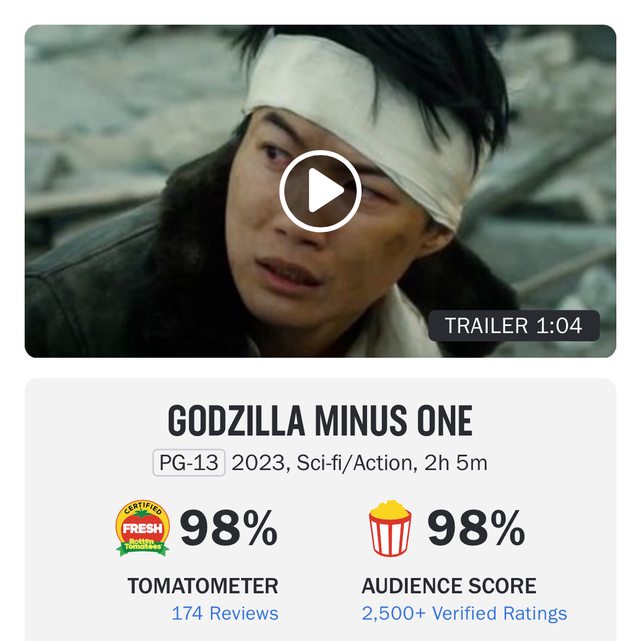Click the GODZILLA MINUS ONE title

click(320, 421)
